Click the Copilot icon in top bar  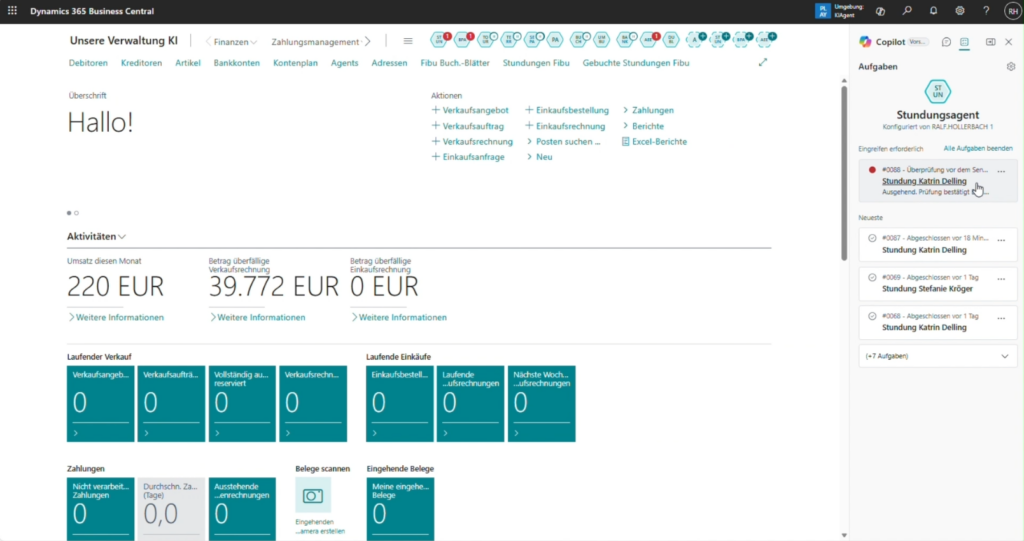[x=880, y=10]
